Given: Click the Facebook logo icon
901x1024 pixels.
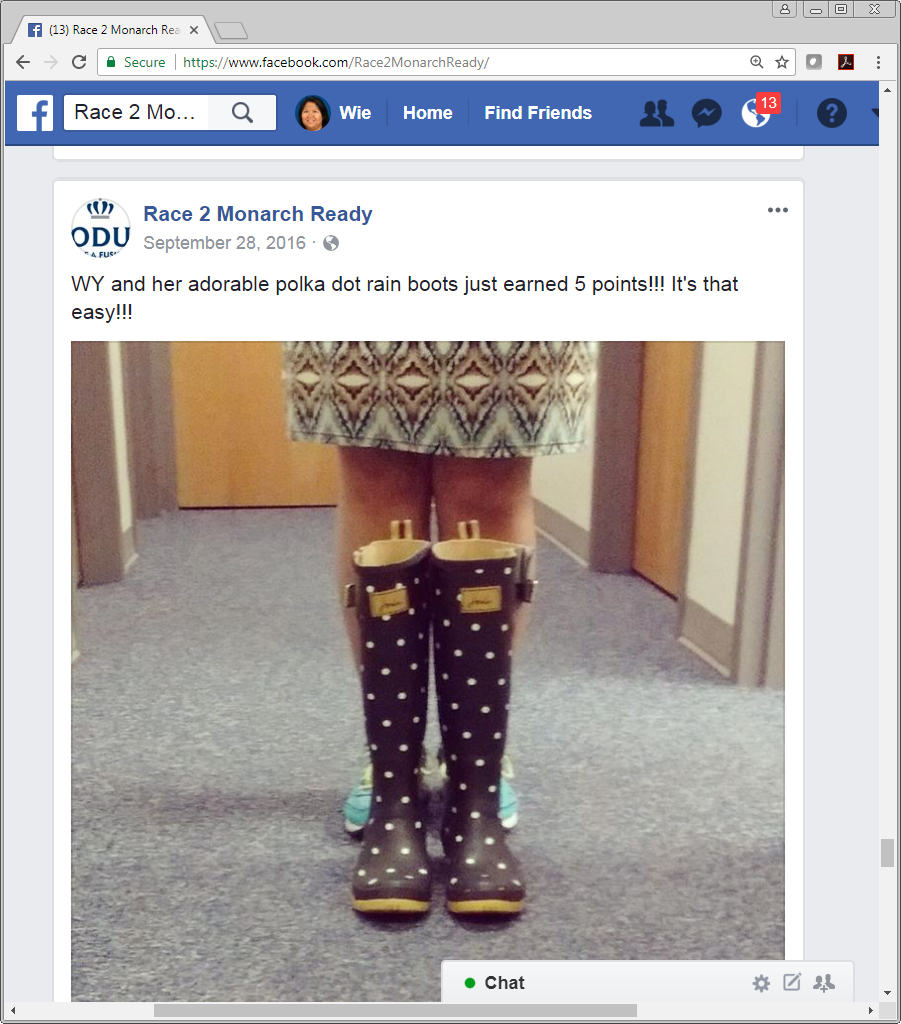Looking at the screenshot, I should click(35, 113).
